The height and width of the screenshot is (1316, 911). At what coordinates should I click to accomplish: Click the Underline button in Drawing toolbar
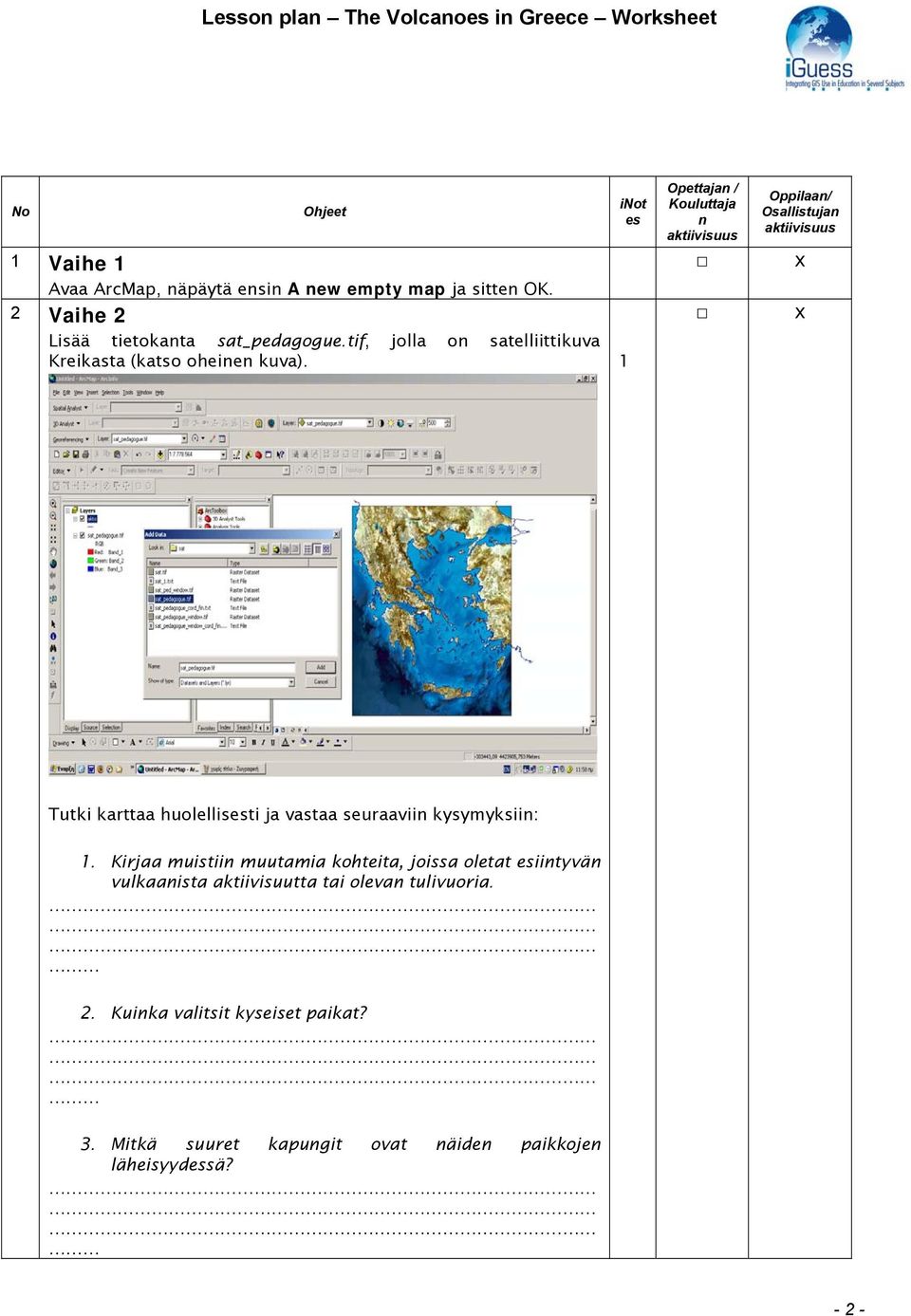tap(272, 742)
